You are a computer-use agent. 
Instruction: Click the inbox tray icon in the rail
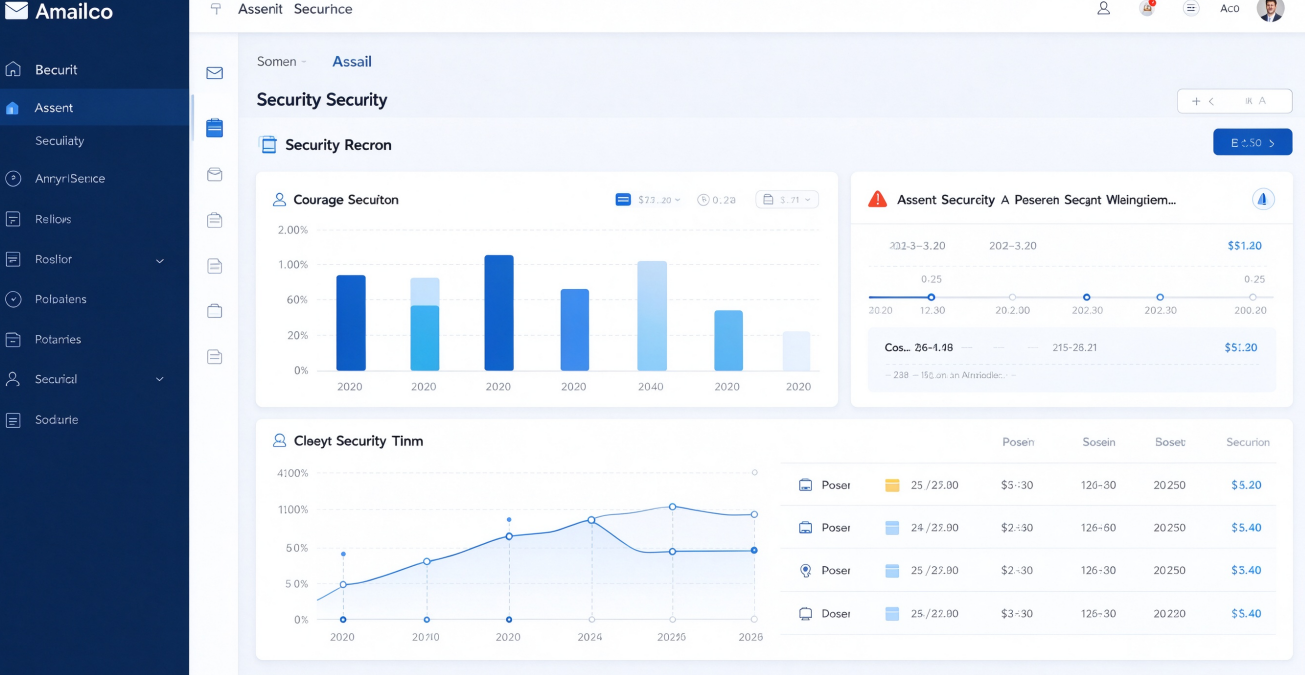[214, 175]
